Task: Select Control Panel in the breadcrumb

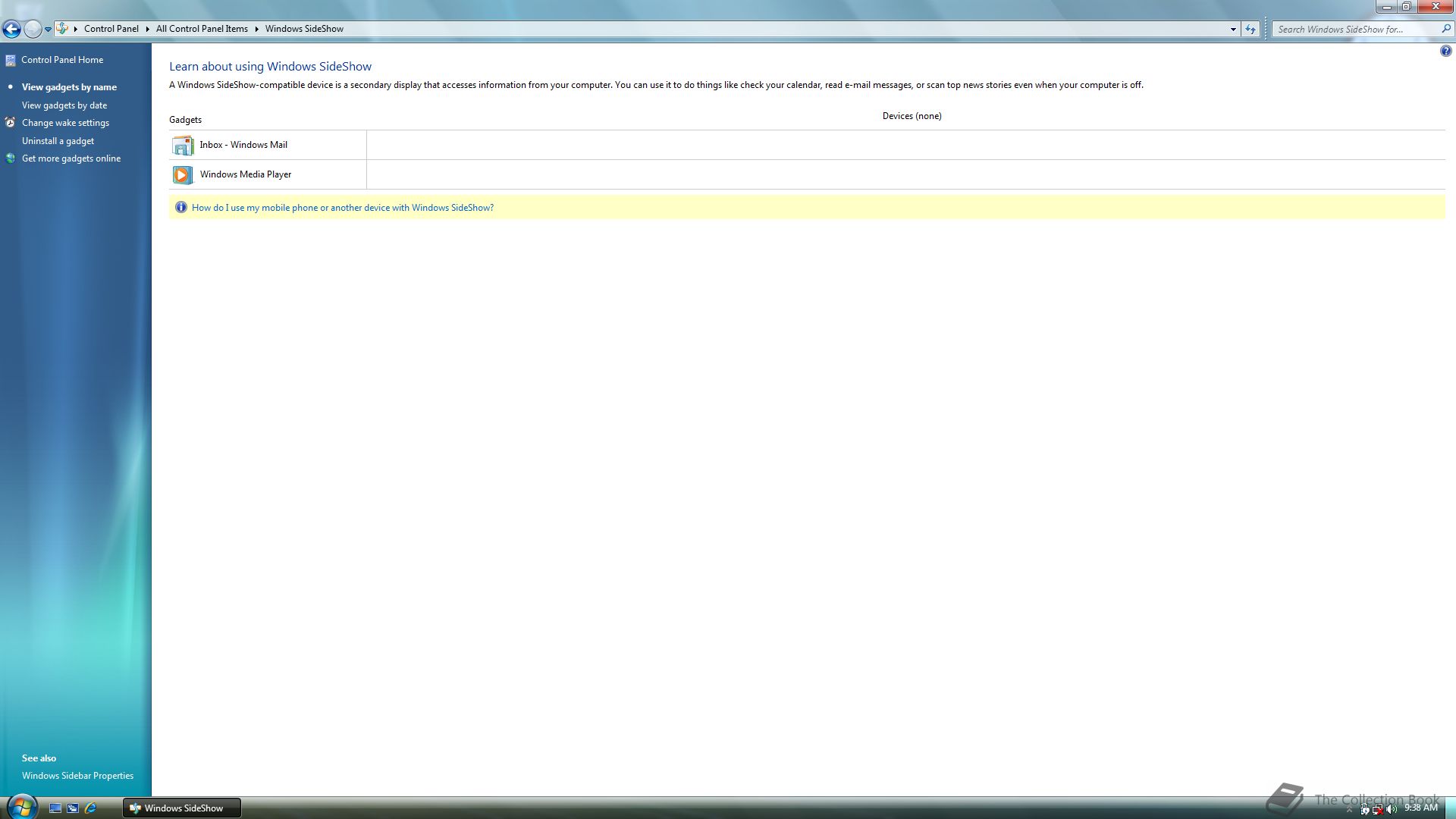Action: point(111,29)
